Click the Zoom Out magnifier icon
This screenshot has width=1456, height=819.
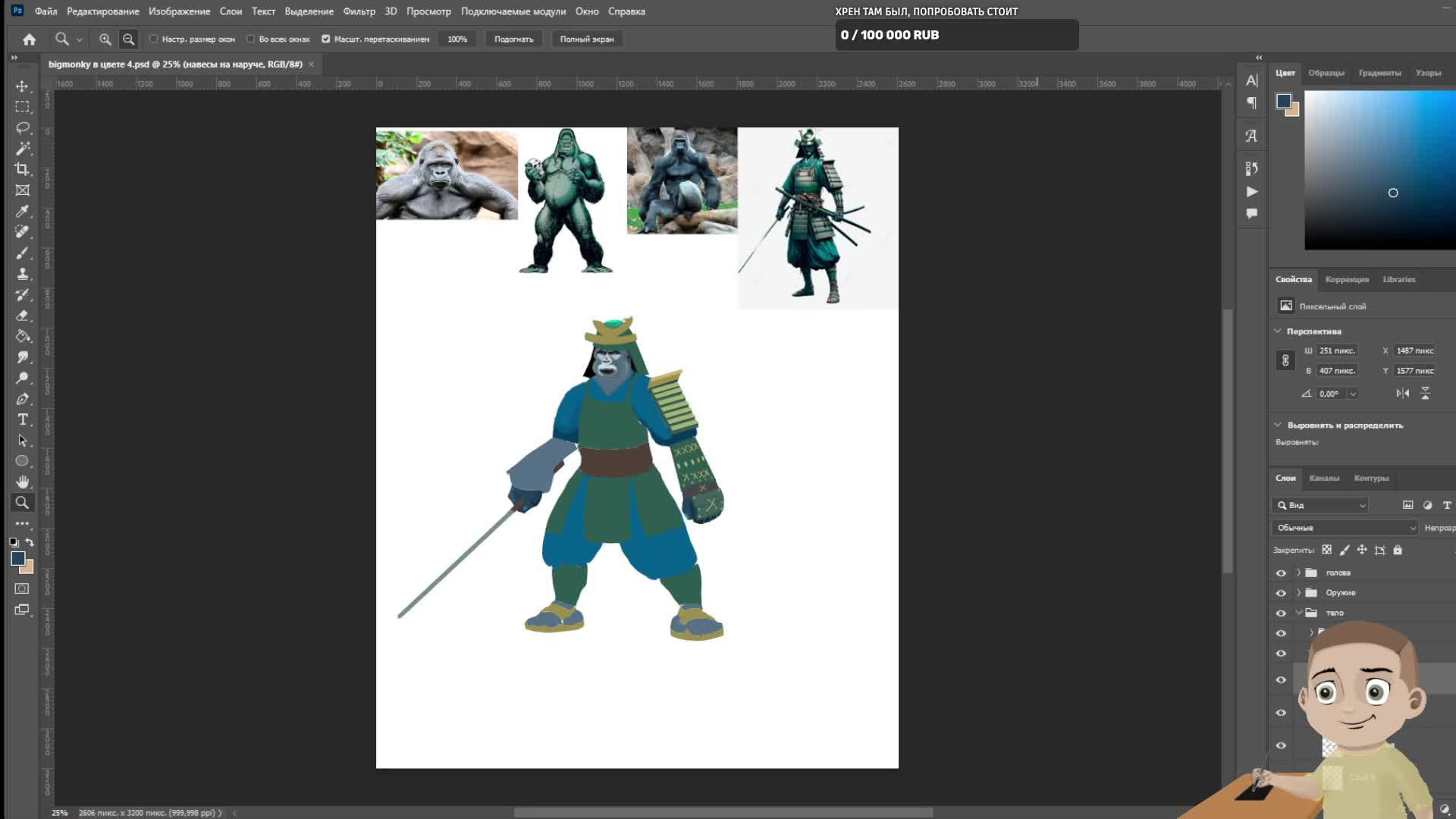[x=129, y=39]
